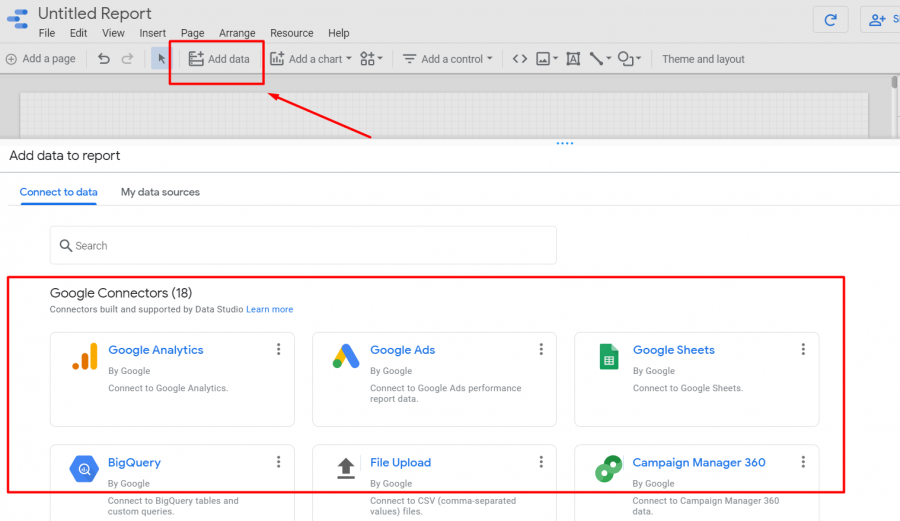Click the Add data button
This screenshot has width=900, height=521.
click(x=219, y=59)
